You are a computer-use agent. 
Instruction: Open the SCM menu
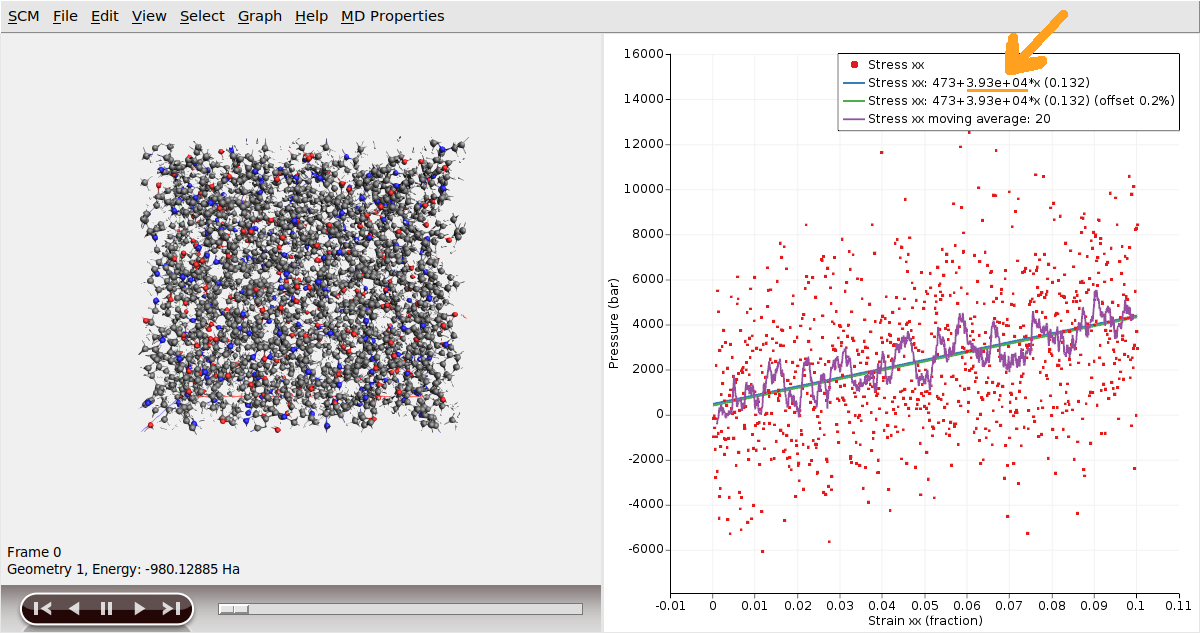tap(23, 16)
